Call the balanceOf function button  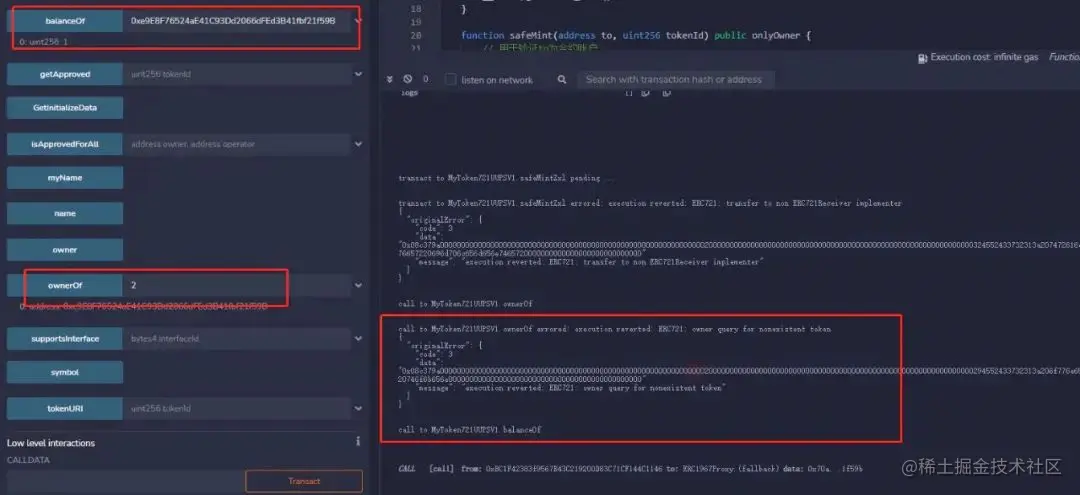(65, 21)
